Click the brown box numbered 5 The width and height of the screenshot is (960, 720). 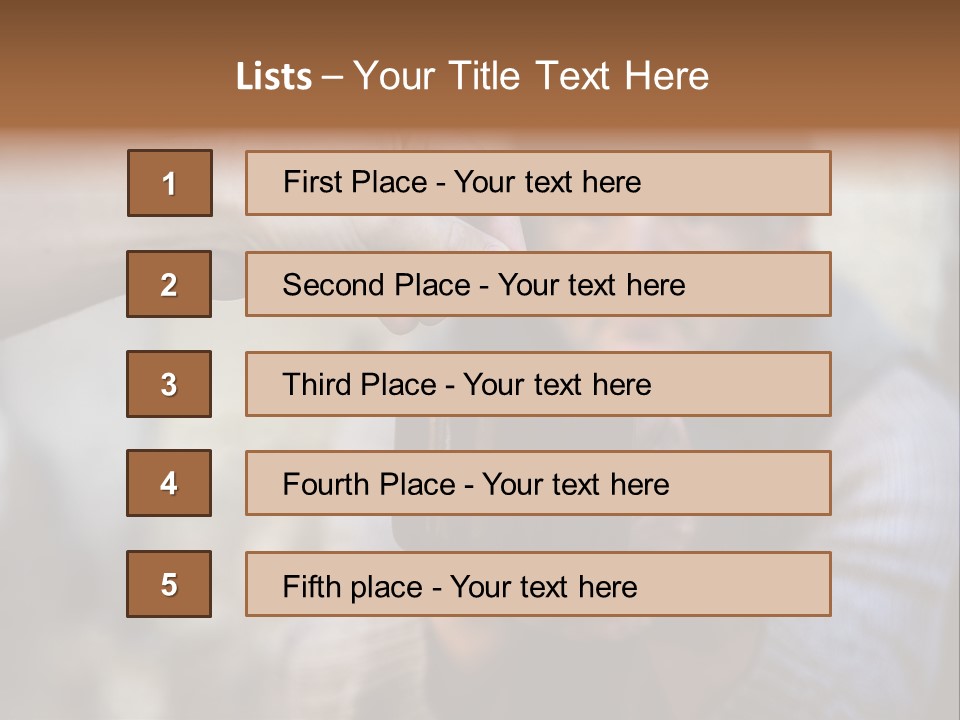click(169, 584)
